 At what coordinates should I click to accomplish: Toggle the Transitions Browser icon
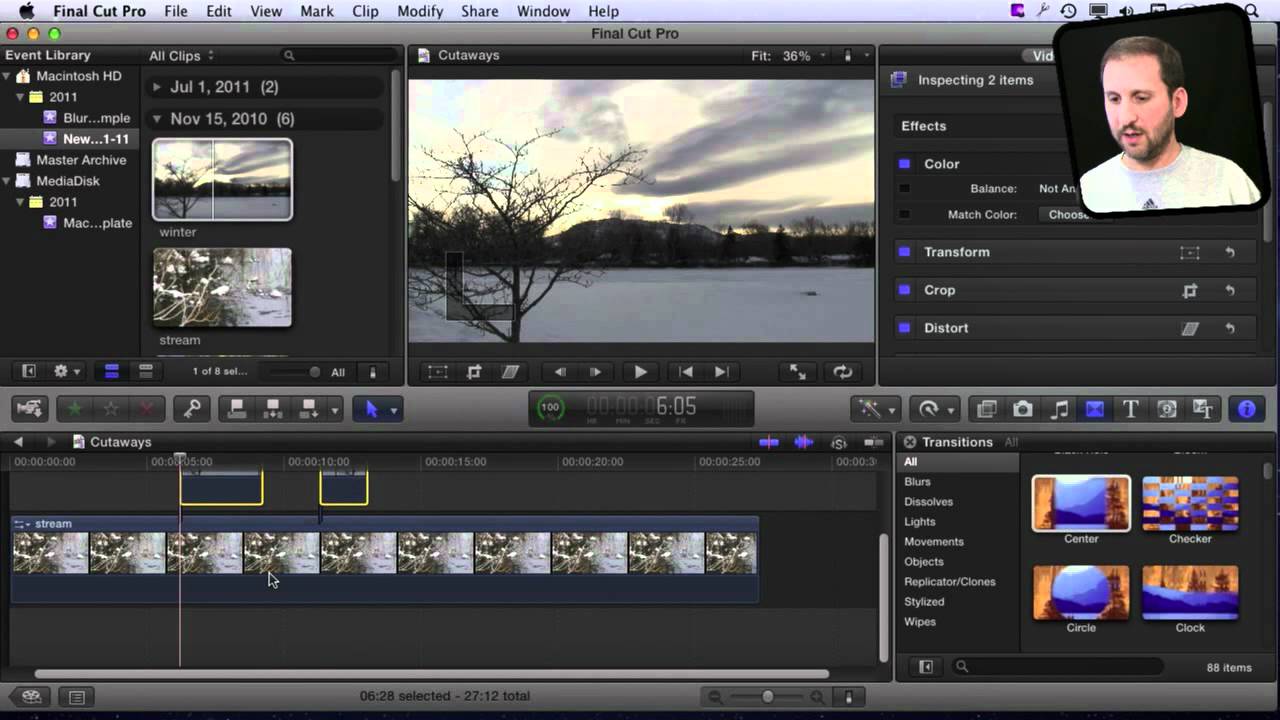[x=1095, y=409]
